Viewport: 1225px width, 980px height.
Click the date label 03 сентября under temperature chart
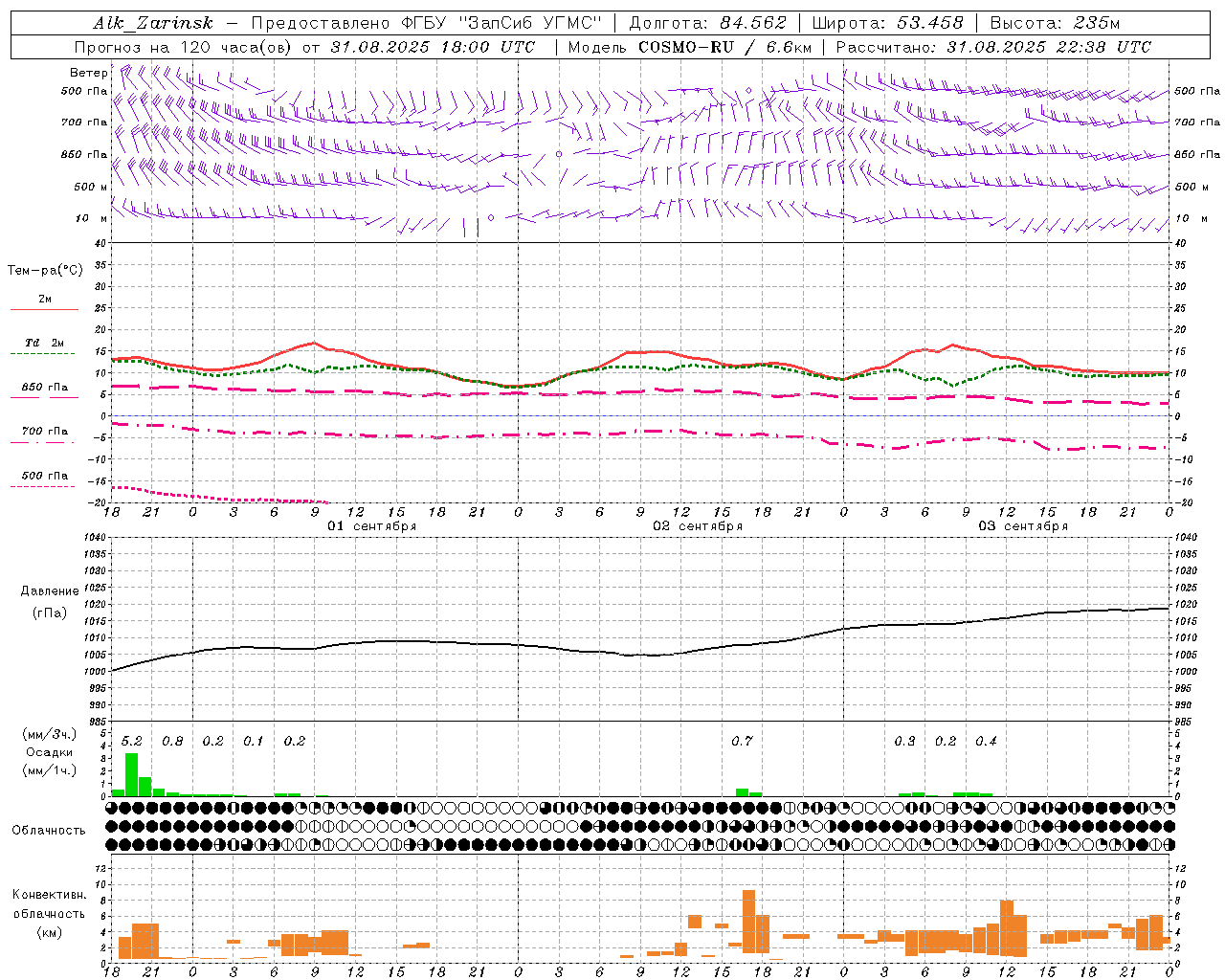[1022, 526]
